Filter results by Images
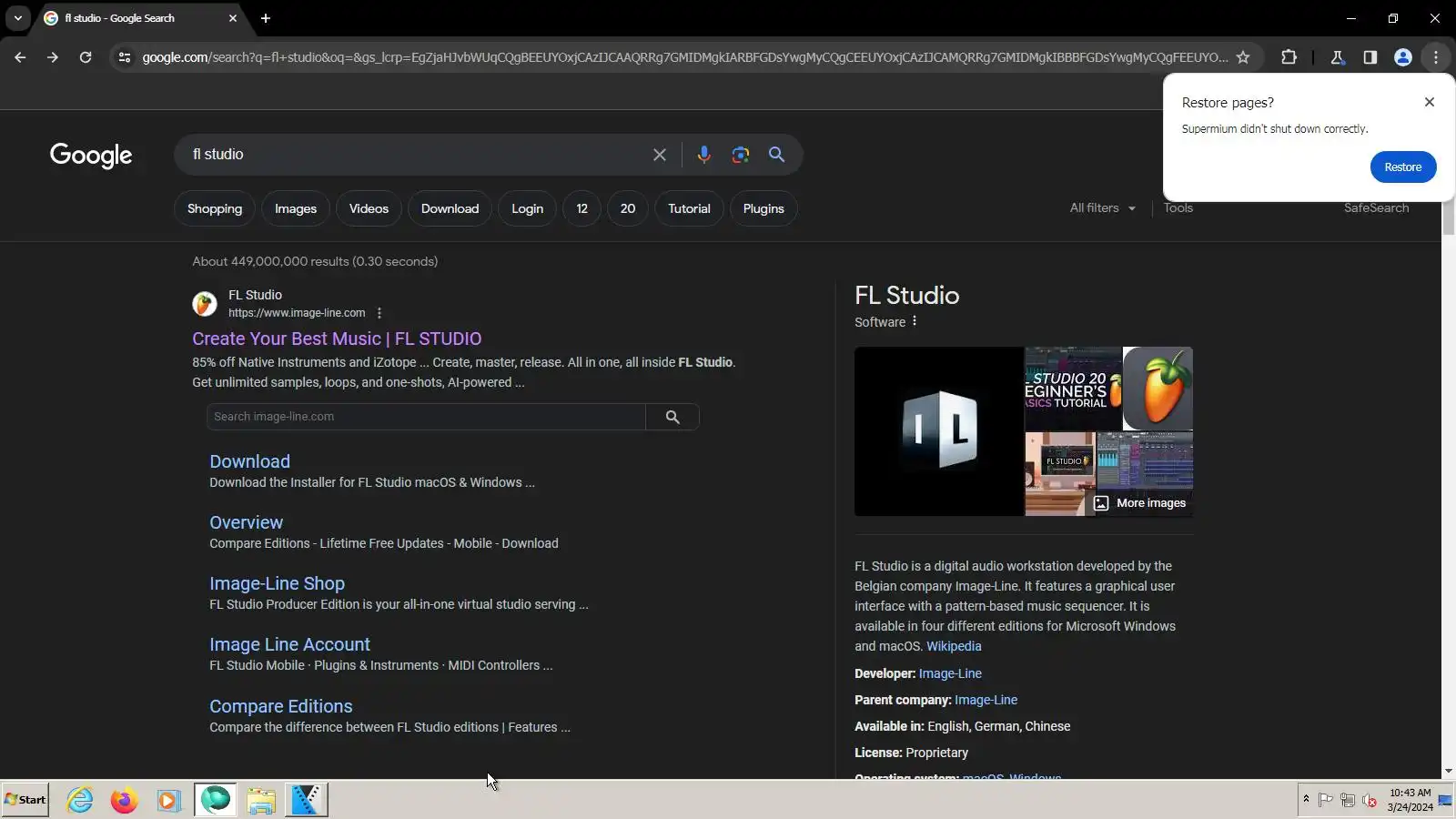Image resolution: width=1456 pixels, height=819 pixels. click(296, 208)
